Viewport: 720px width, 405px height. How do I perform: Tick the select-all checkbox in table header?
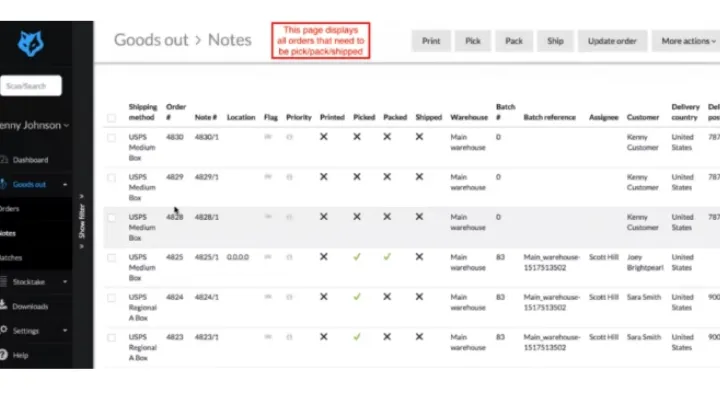(112, 118)
